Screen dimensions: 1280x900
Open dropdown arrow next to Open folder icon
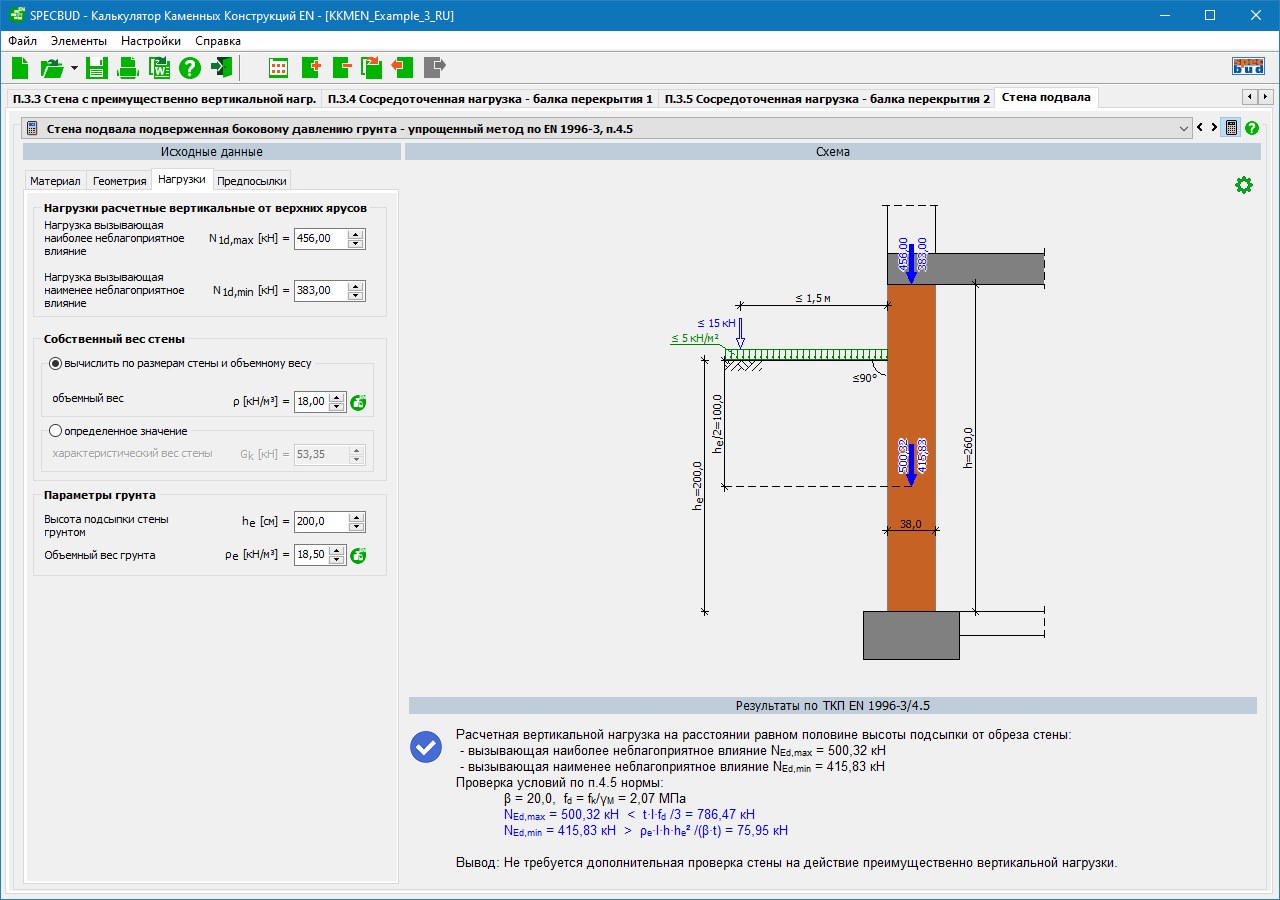pos(74,68)
